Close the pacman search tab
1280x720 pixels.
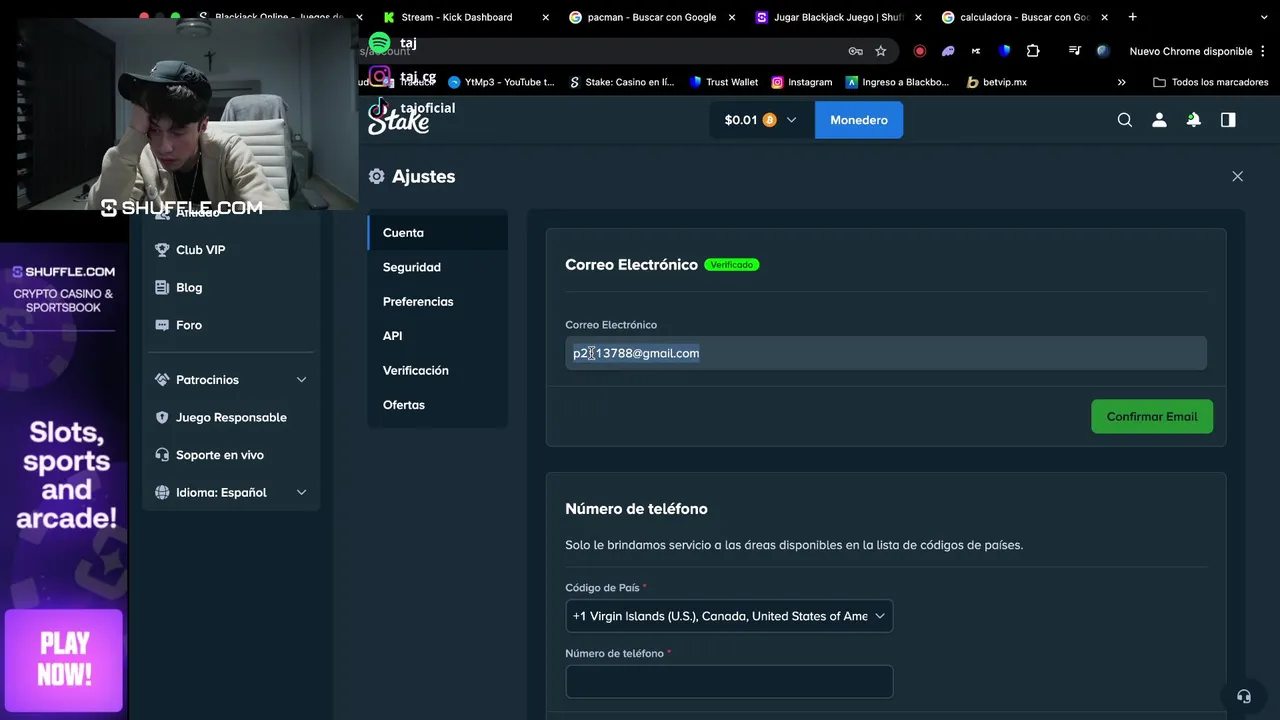click(x=732, y=17)
